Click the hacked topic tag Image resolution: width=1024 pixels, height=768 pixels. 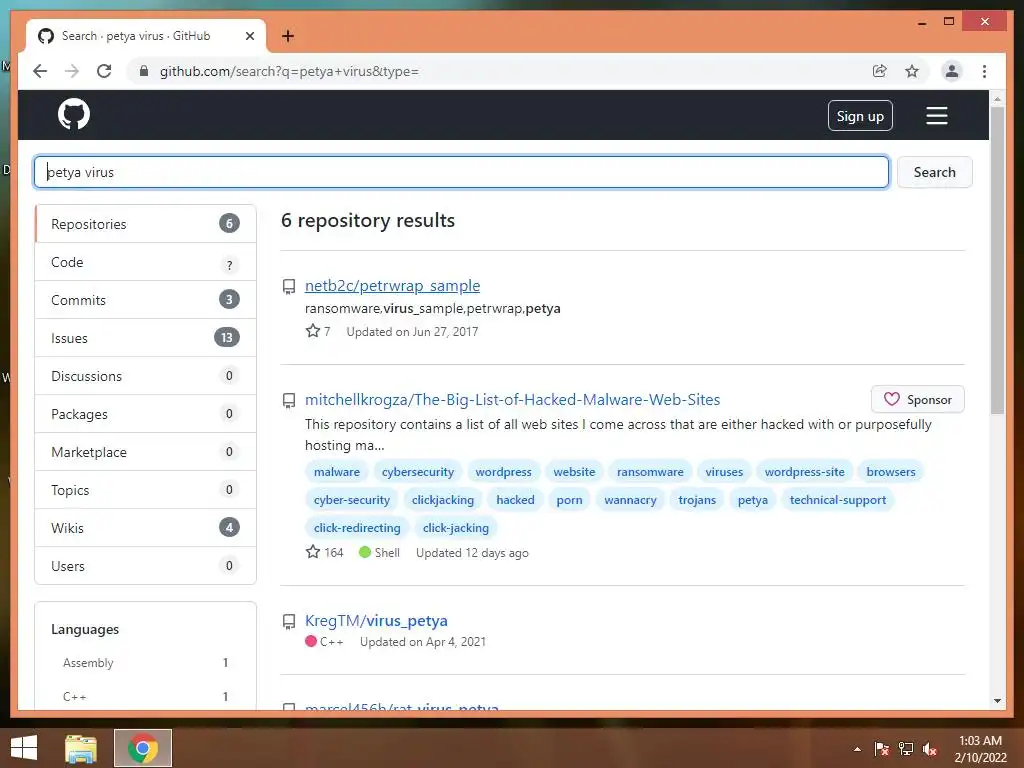click(515, 500)
